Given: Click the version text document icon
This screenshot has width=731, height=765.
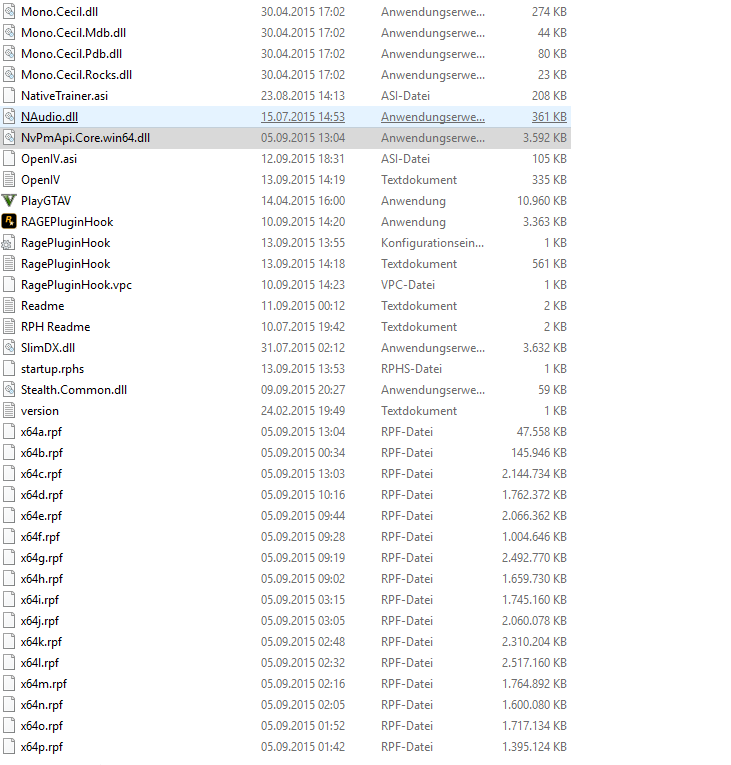Looking at the screenshot, I should coord(9,410).
